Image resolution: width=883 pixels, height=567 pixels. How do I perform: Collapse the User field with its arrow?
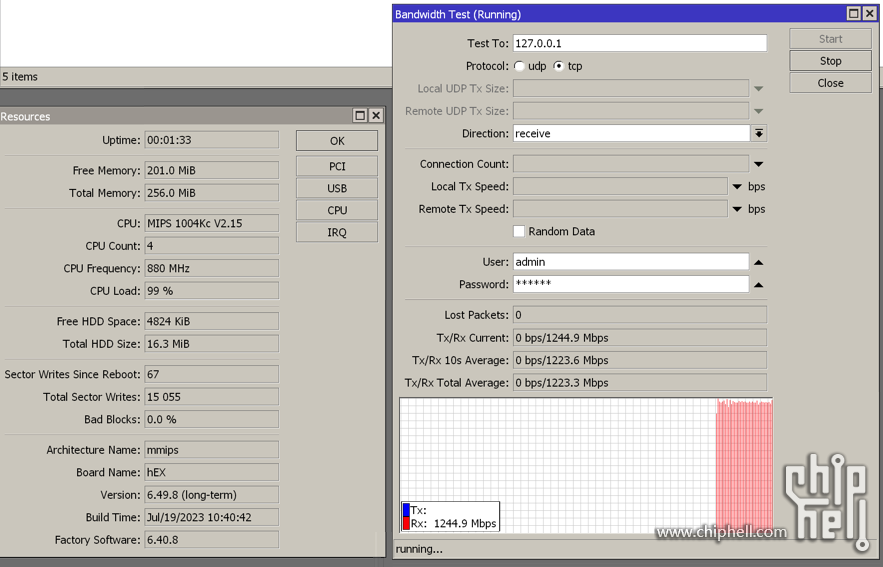pos(759,262)
